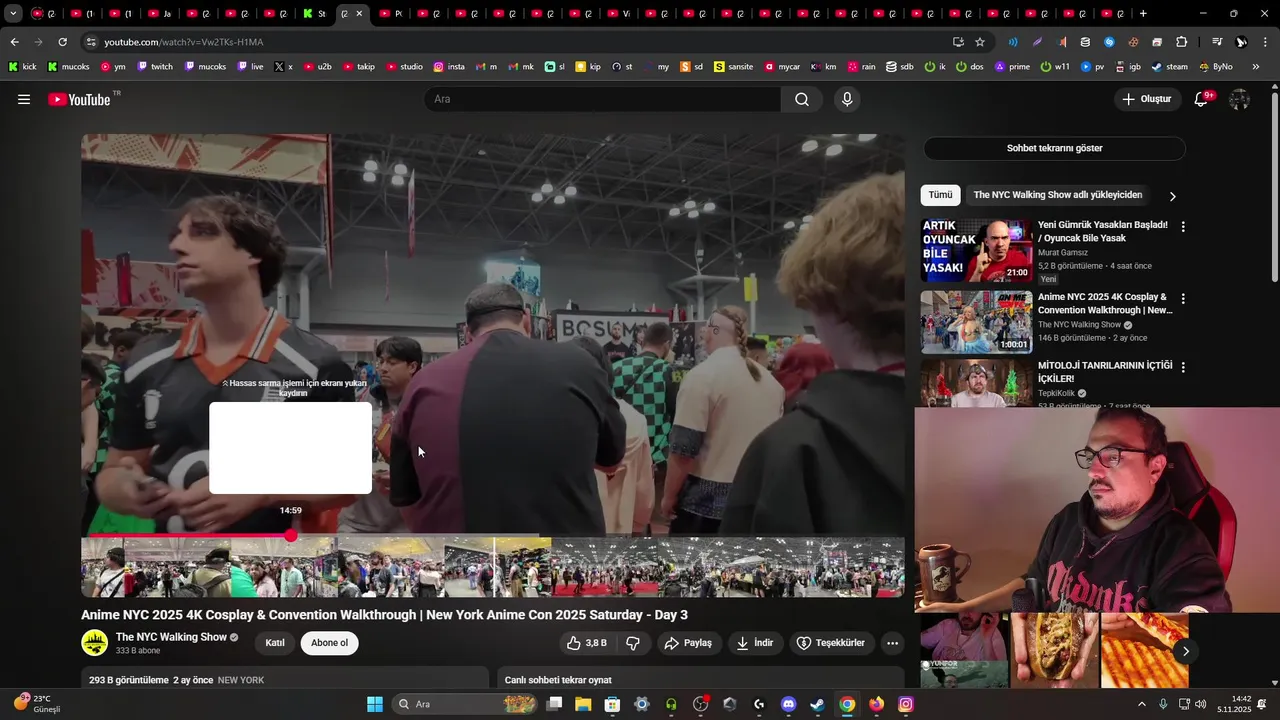Open the insta bookmark
Image resolution: width=1280 pixels, height=720 pixels.
point(449,67)
